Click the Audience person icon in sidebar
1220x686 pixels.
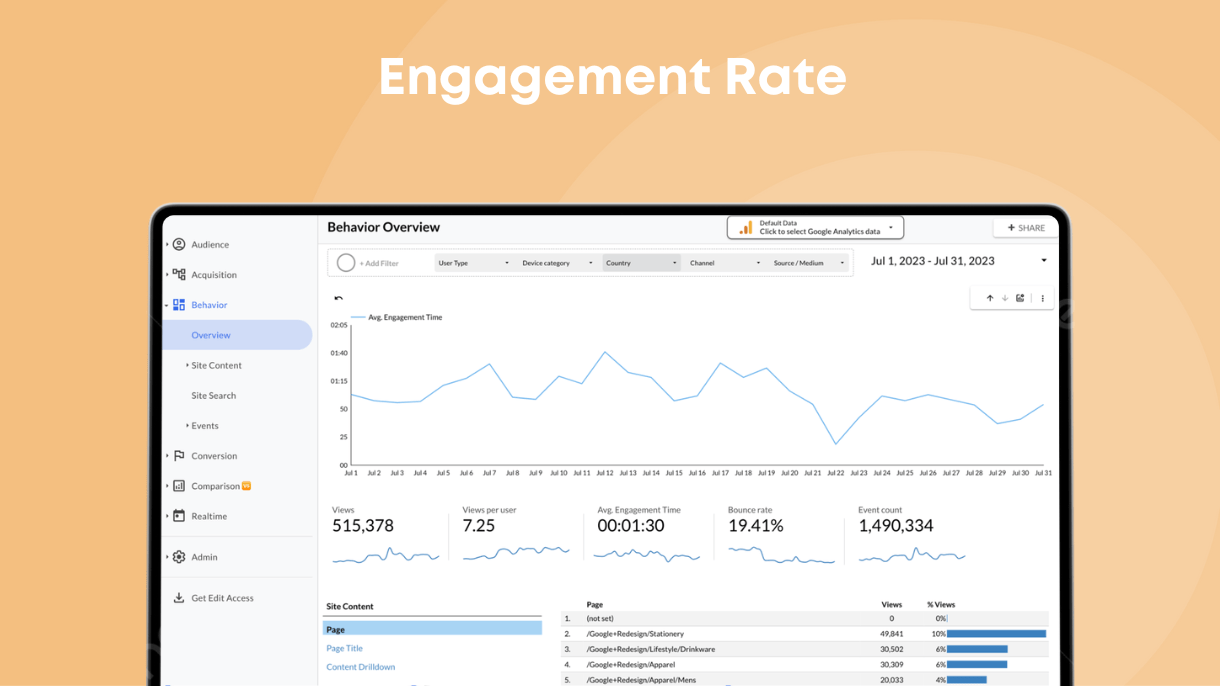click(x=179, y=244)
